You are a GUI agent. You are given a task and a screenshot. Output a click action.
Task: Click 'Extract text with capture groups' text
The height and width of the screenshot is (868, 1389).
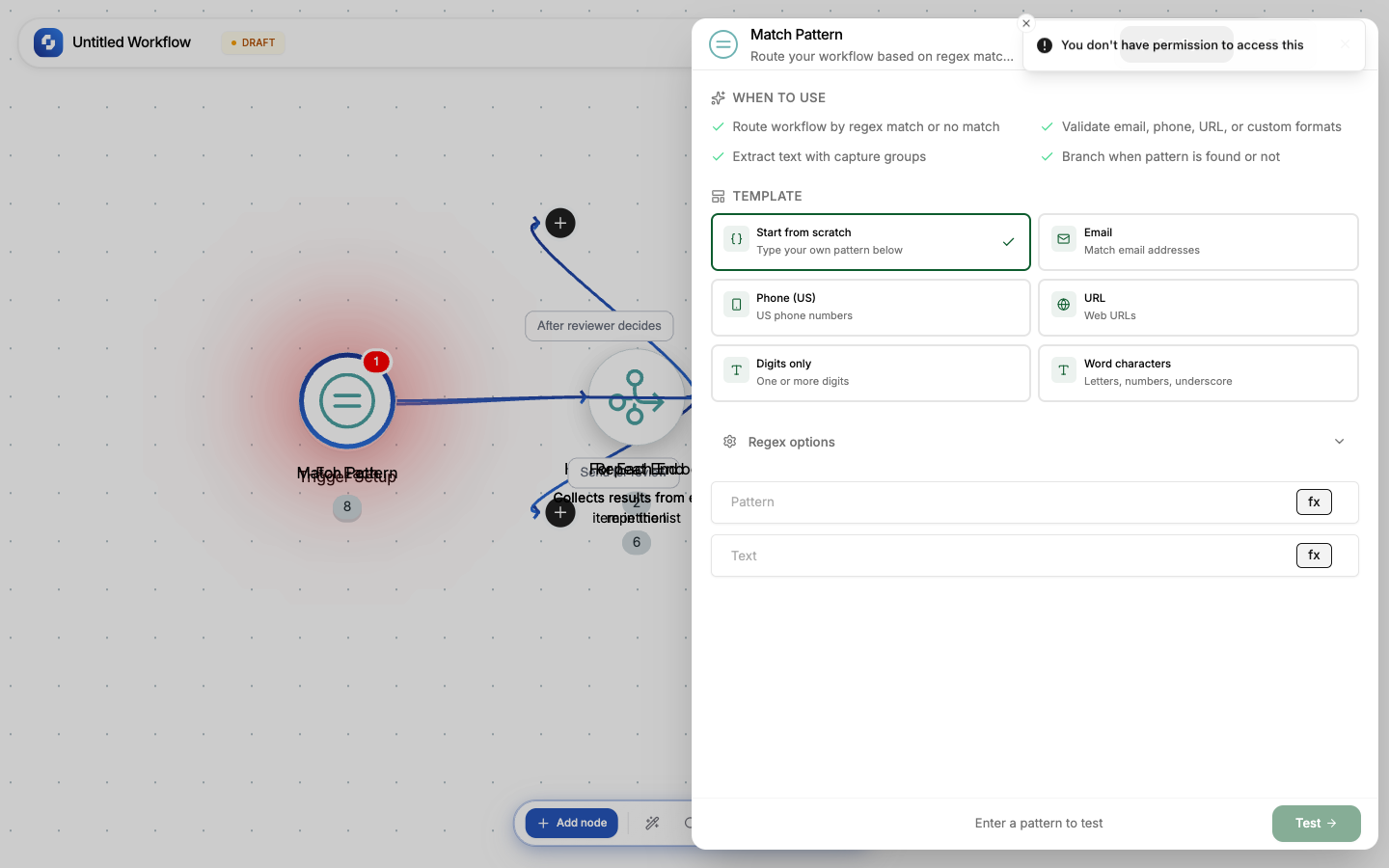[x=829, y=157]
